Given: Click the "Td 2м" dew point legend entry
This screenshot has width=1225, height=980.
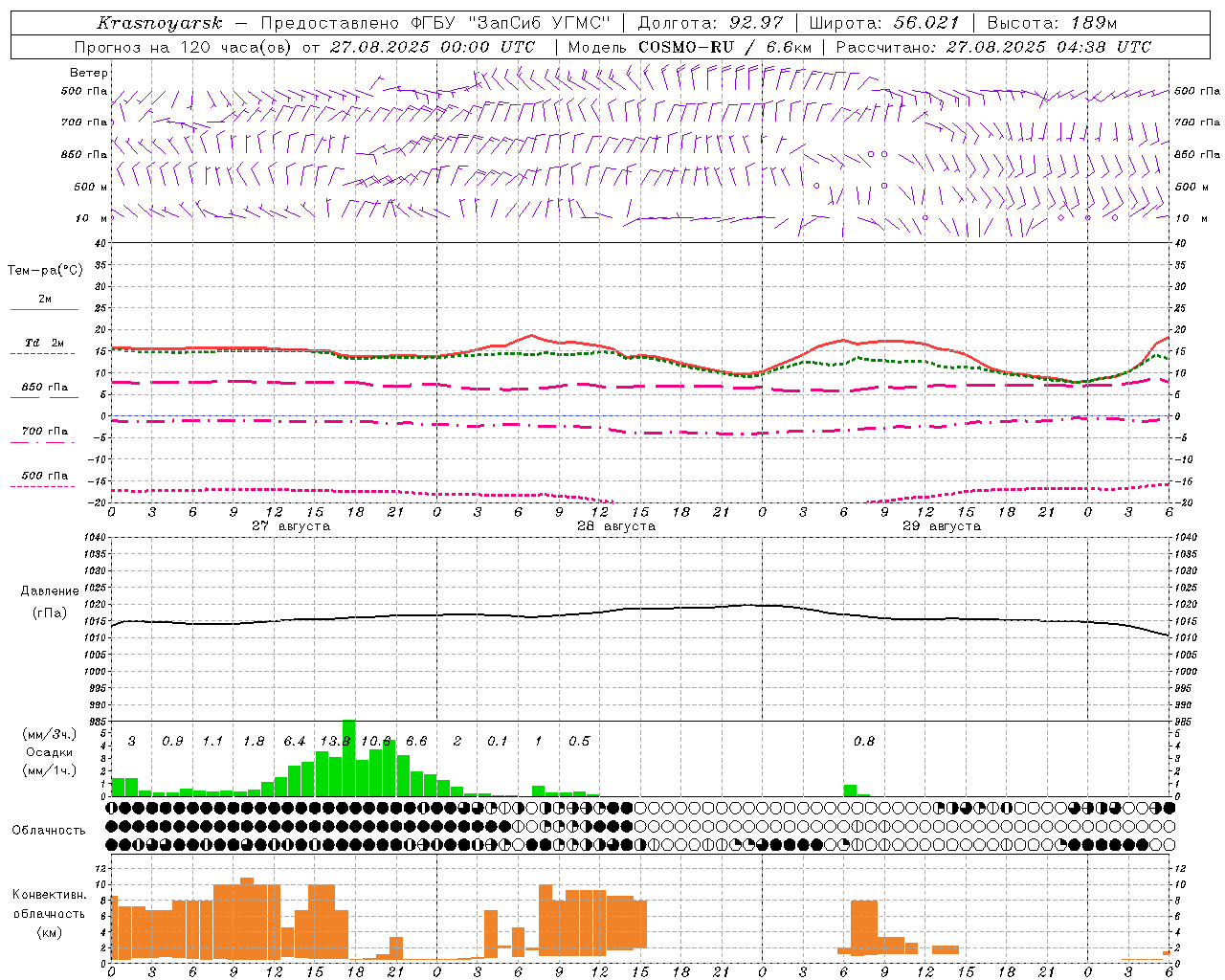Looking at the screenshot, I should [x=45, y=343].
